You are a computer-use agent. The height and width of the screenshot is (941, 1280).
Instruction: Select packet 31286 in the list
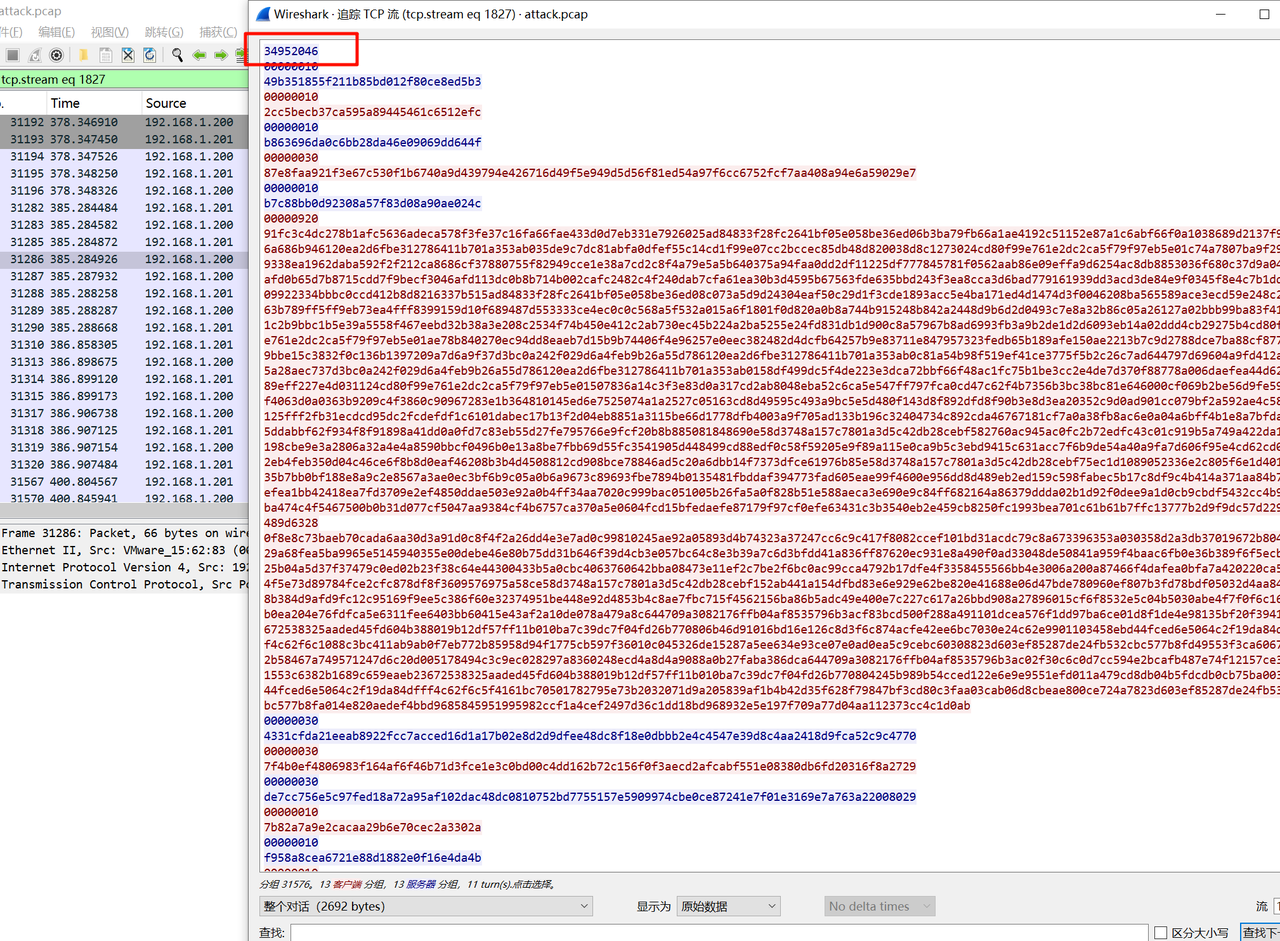coord(120,259)
